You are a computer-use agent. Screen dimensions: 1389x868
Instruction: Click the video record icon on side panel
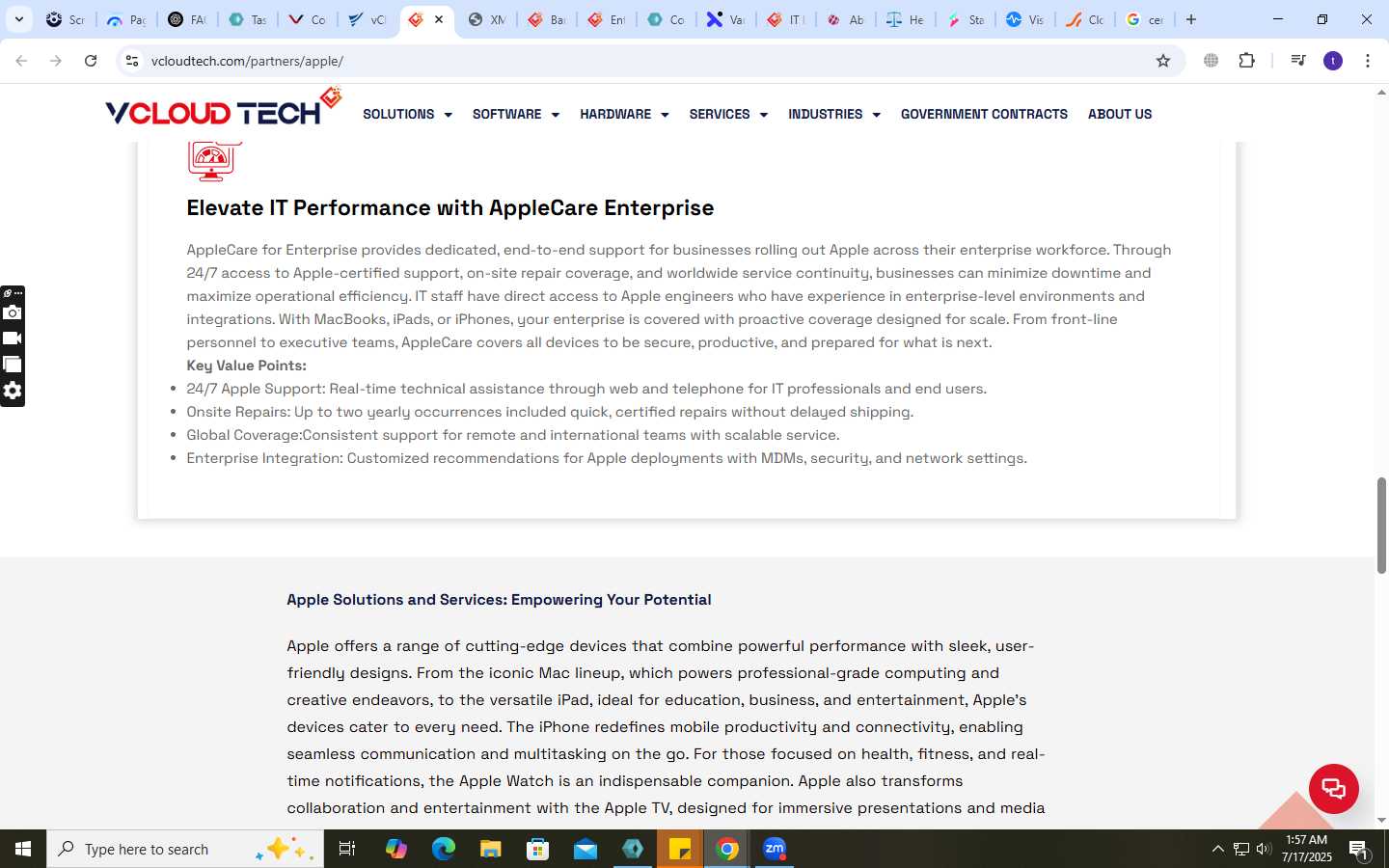12,339
